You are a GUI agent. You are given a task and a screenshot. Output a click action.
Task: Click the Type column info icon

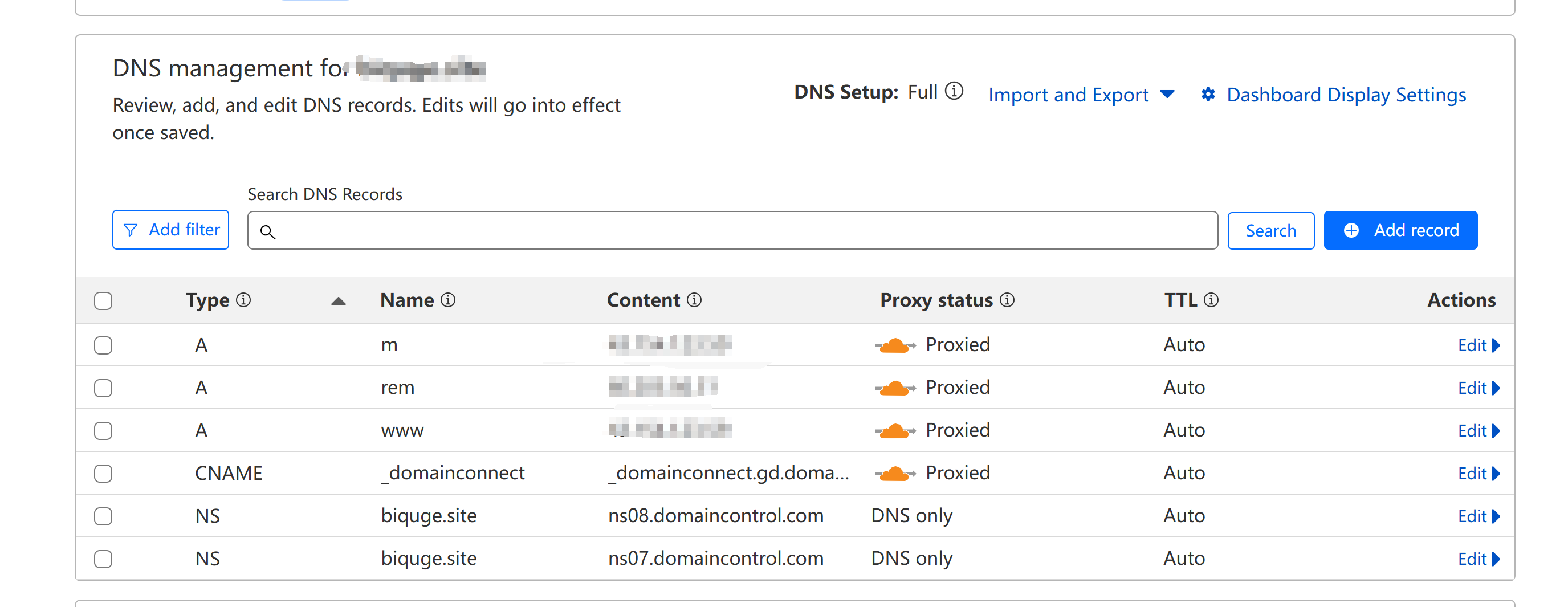[x=243, y=300]
